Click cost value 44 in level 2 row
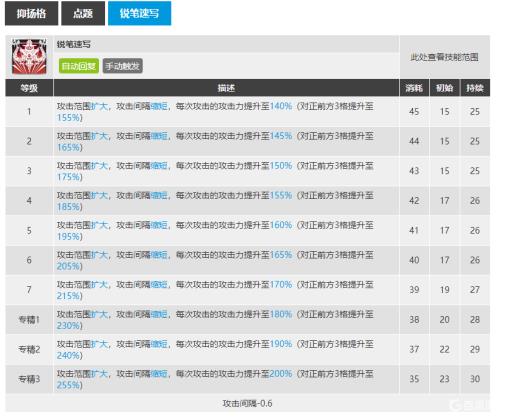512x418 pixels. coord(414,141)
